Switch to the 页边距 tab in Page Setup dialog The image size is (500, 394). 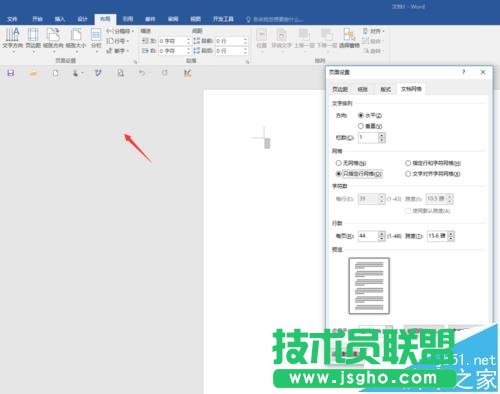(x=340, y=89)
